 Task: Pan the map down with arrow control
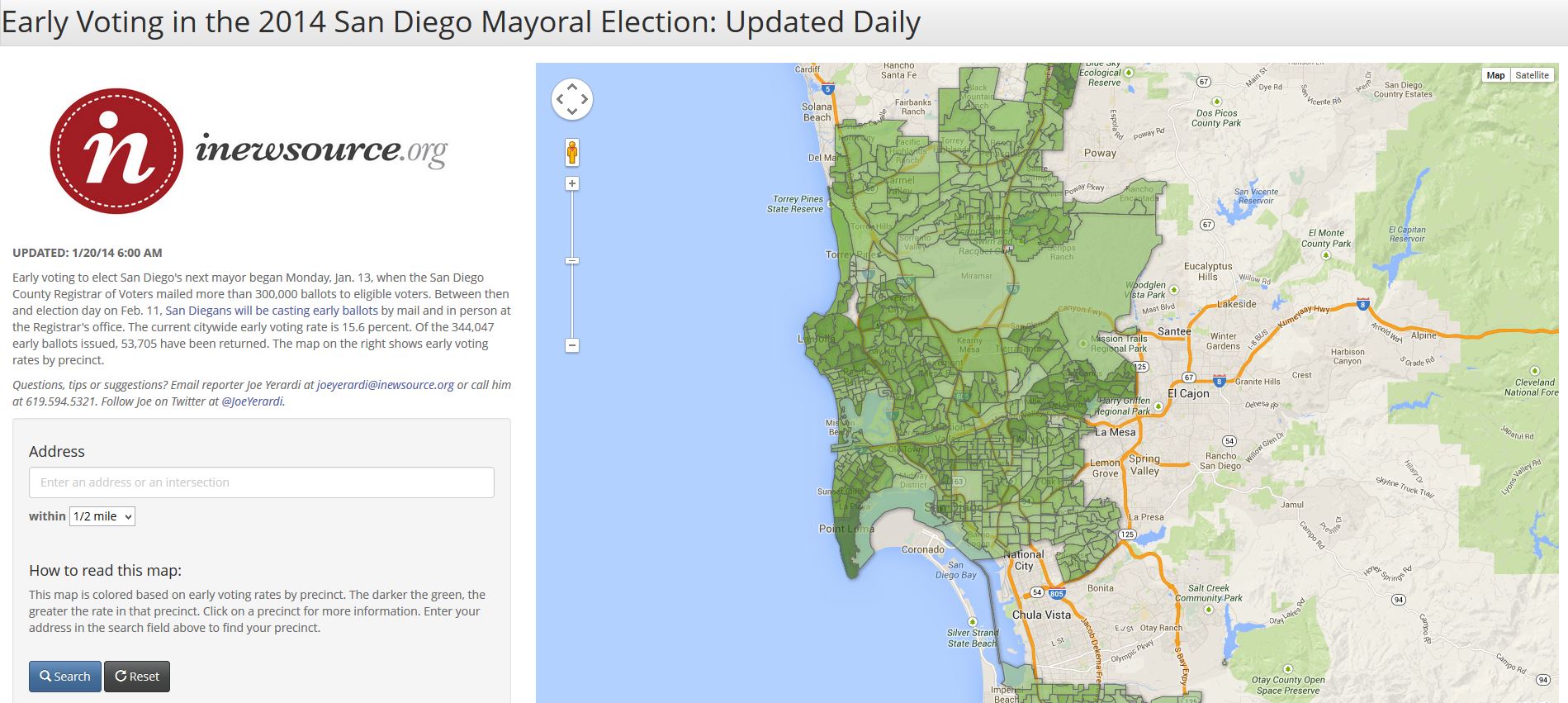572,112
